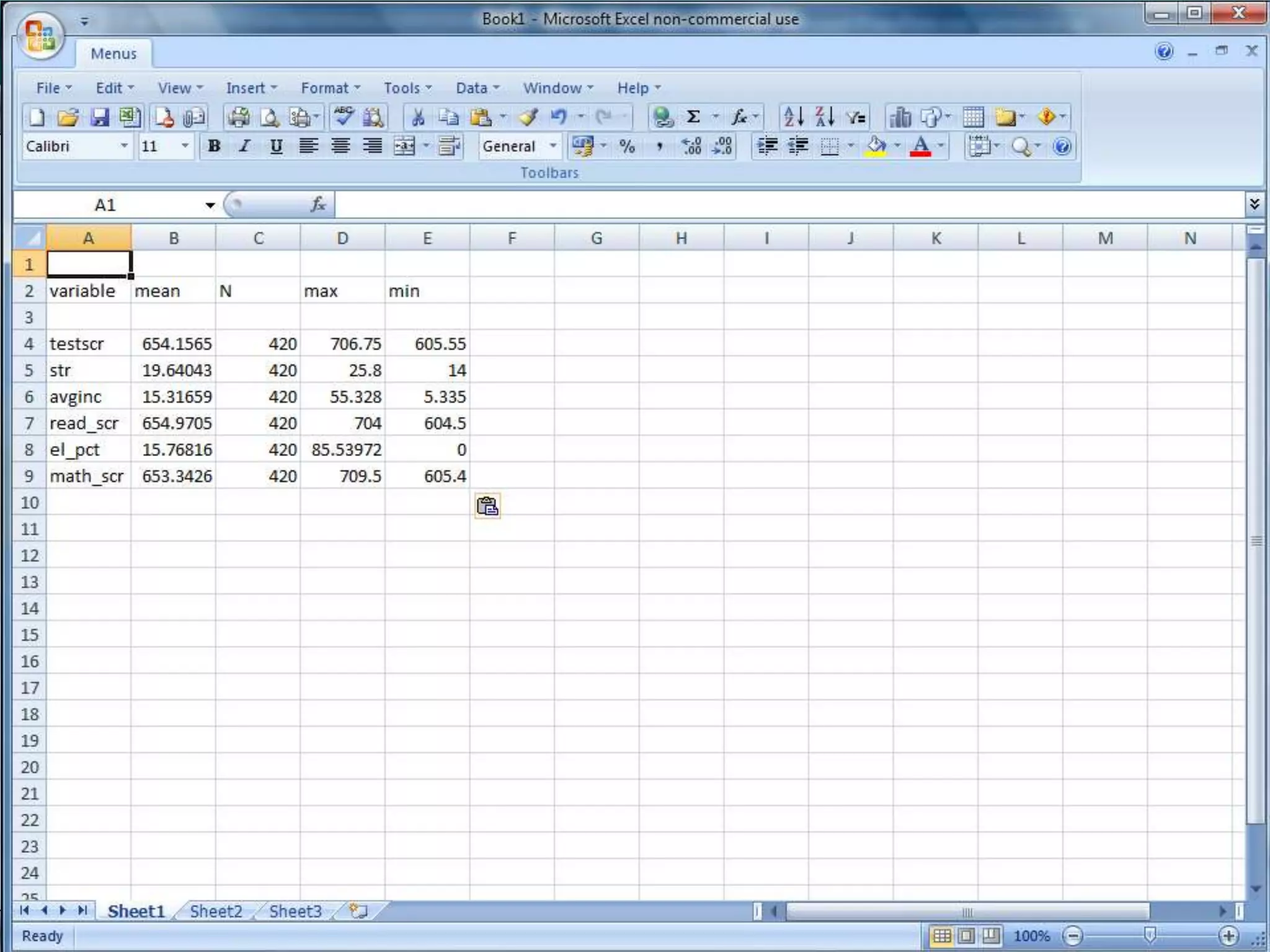
Task: Sort ascending with the A-Z icon
Action: coord(793,117)
